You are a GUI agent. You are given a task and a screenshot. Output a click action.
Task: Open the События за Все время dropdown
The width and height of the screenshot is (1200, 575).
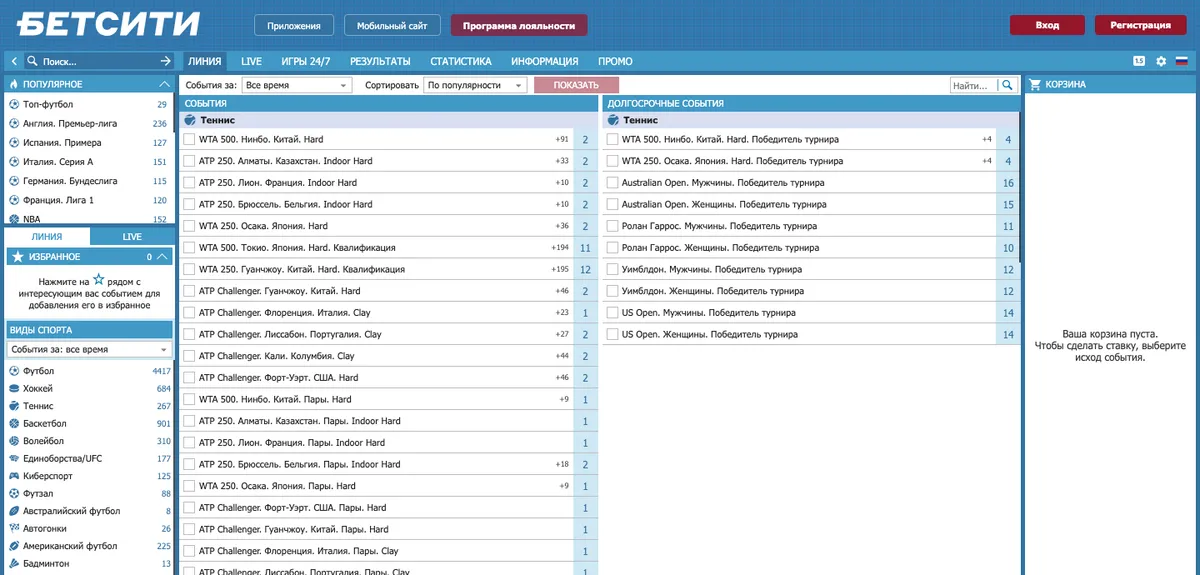pos(297,86)
